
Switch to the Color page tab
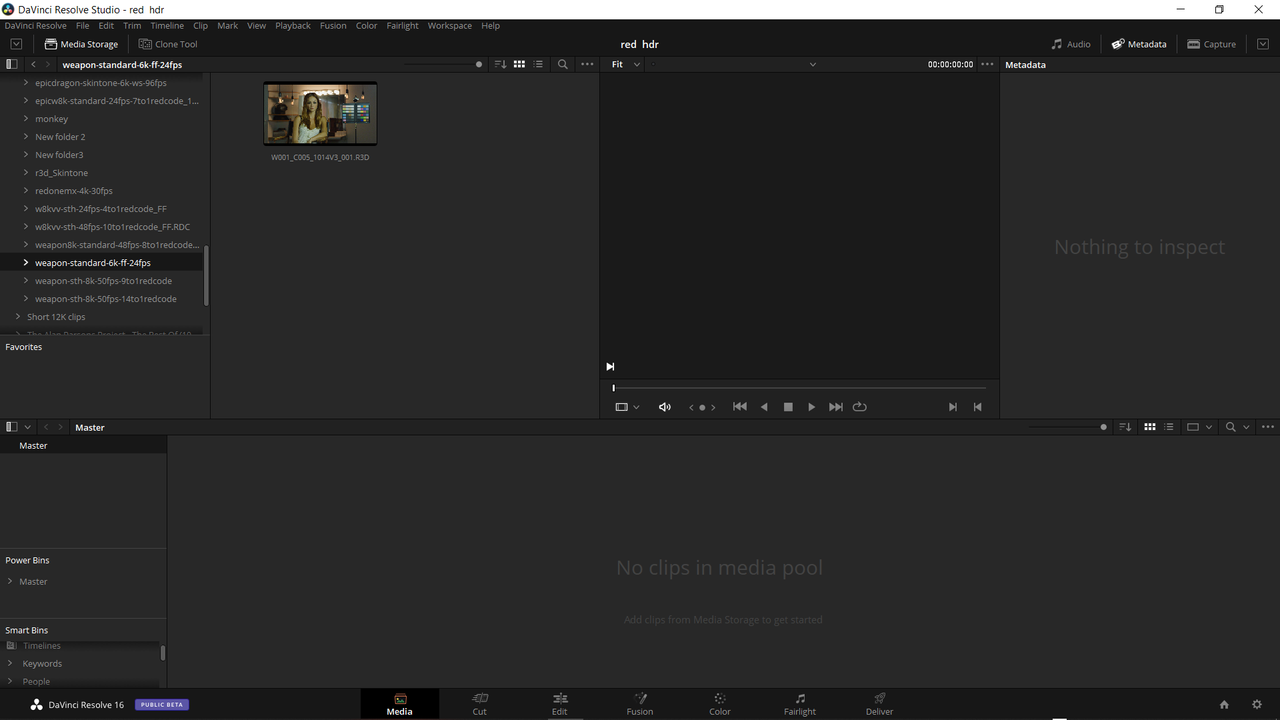coord(720,704)
